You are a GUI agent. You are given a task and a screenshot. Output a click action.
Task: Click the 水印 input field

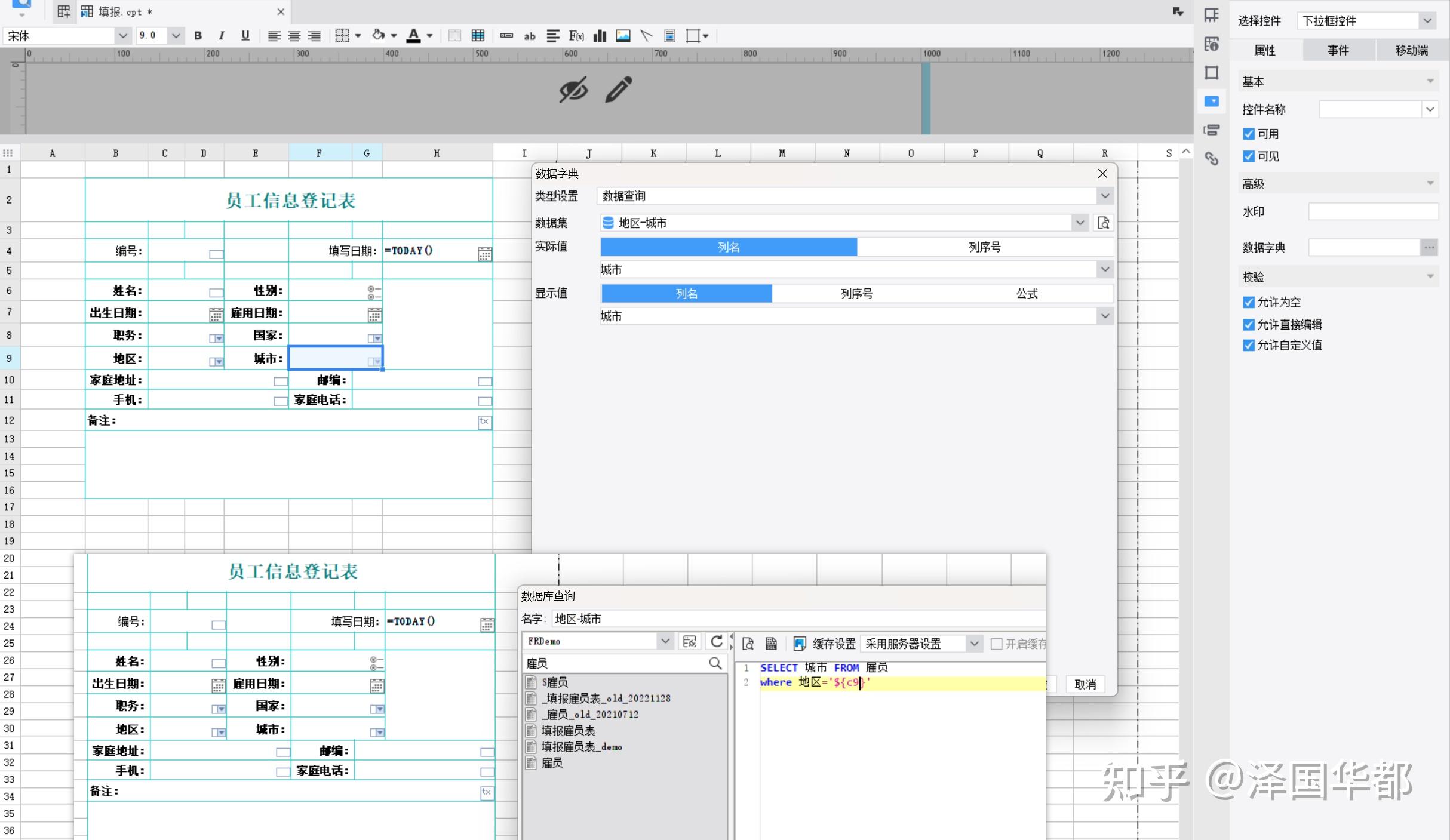pyautogui.click(x=1374, y=211)
